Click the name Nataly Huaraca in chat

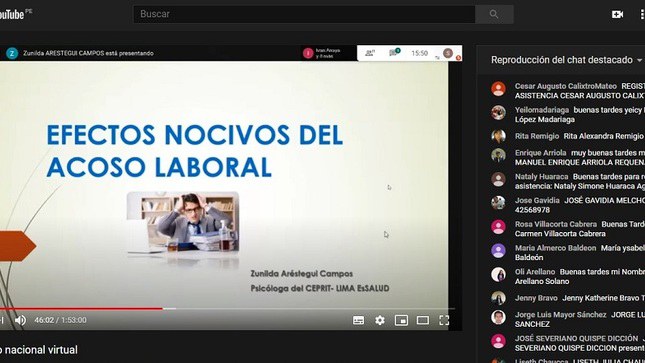(541, 177)
